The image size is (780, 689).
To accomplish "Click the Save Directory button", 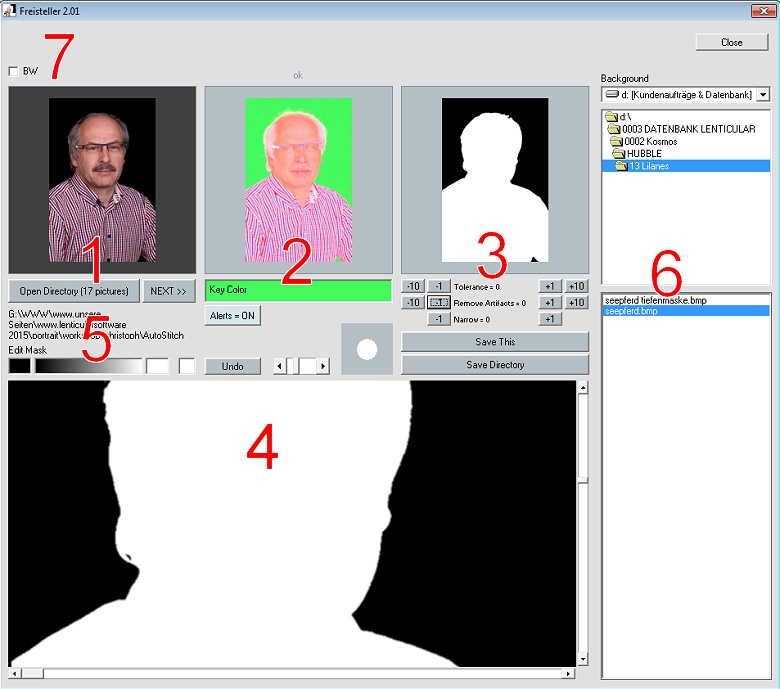I will click(494, 364).
